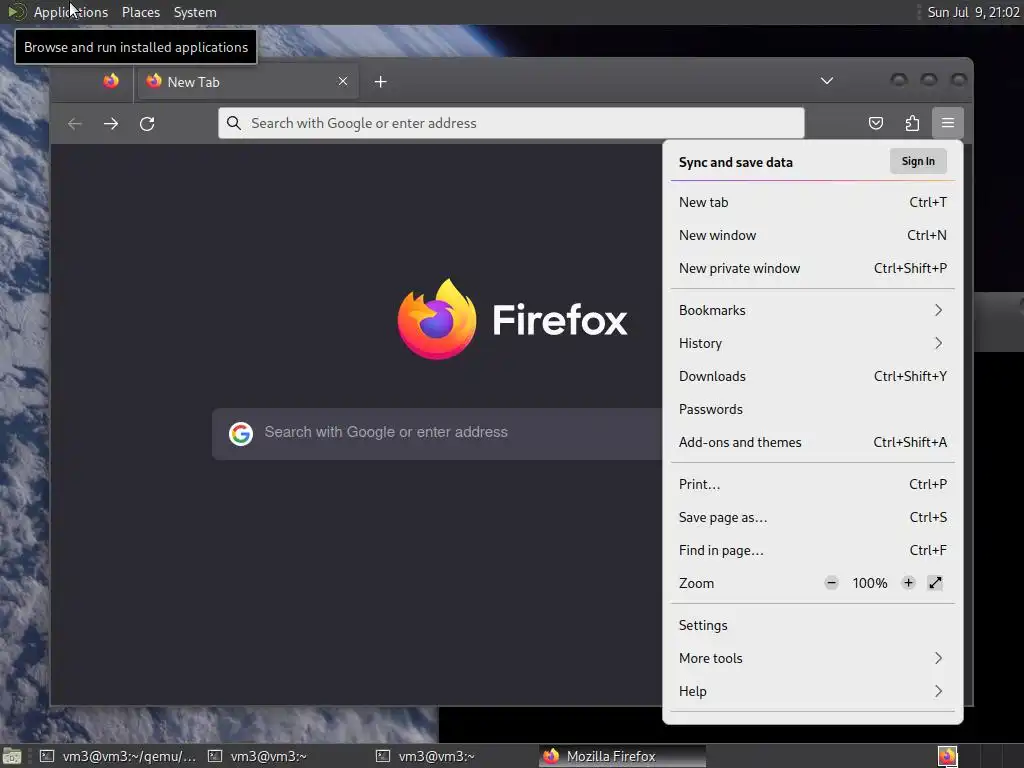Choose New tab menu entry
Viewport: 1024px width, 768px height.
[x=812, y=202]
